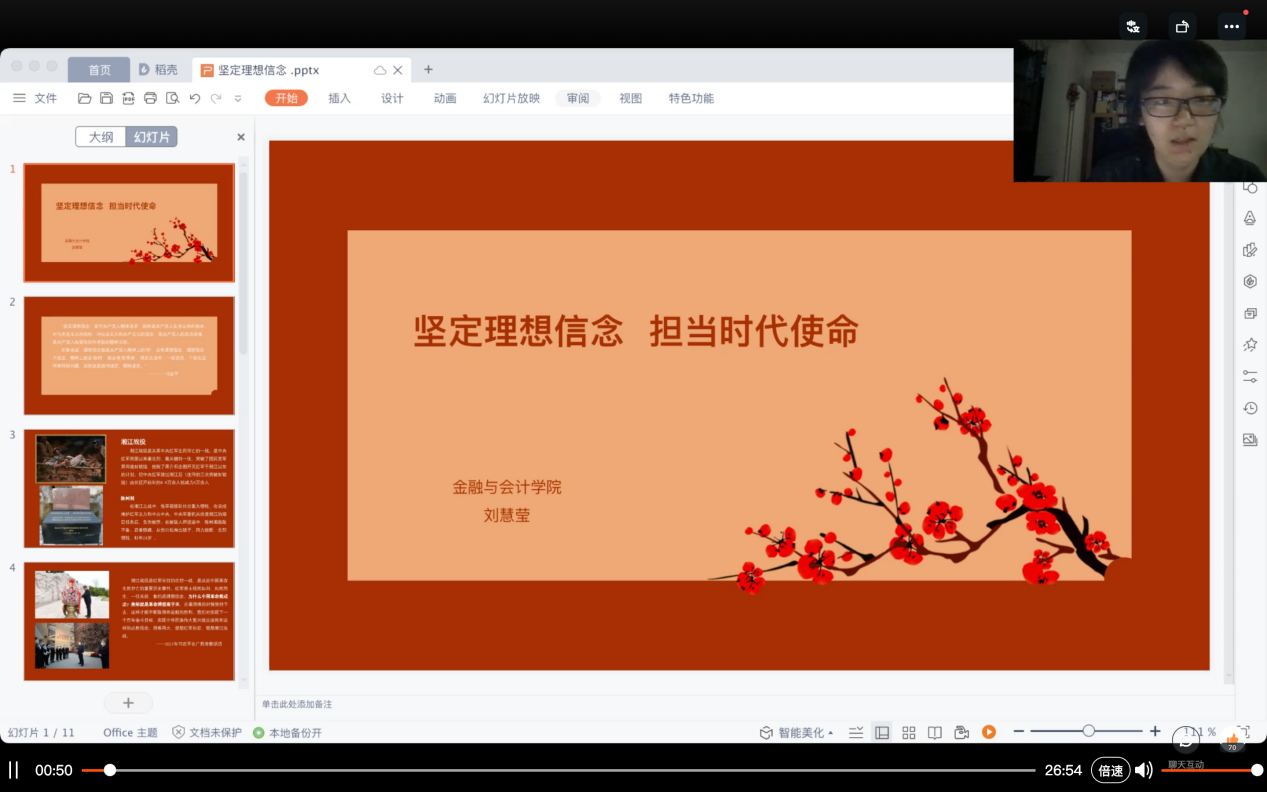This screenshot has width=1267, height=792.
Task: Click the open file folder icon
Action: [85, 98]
